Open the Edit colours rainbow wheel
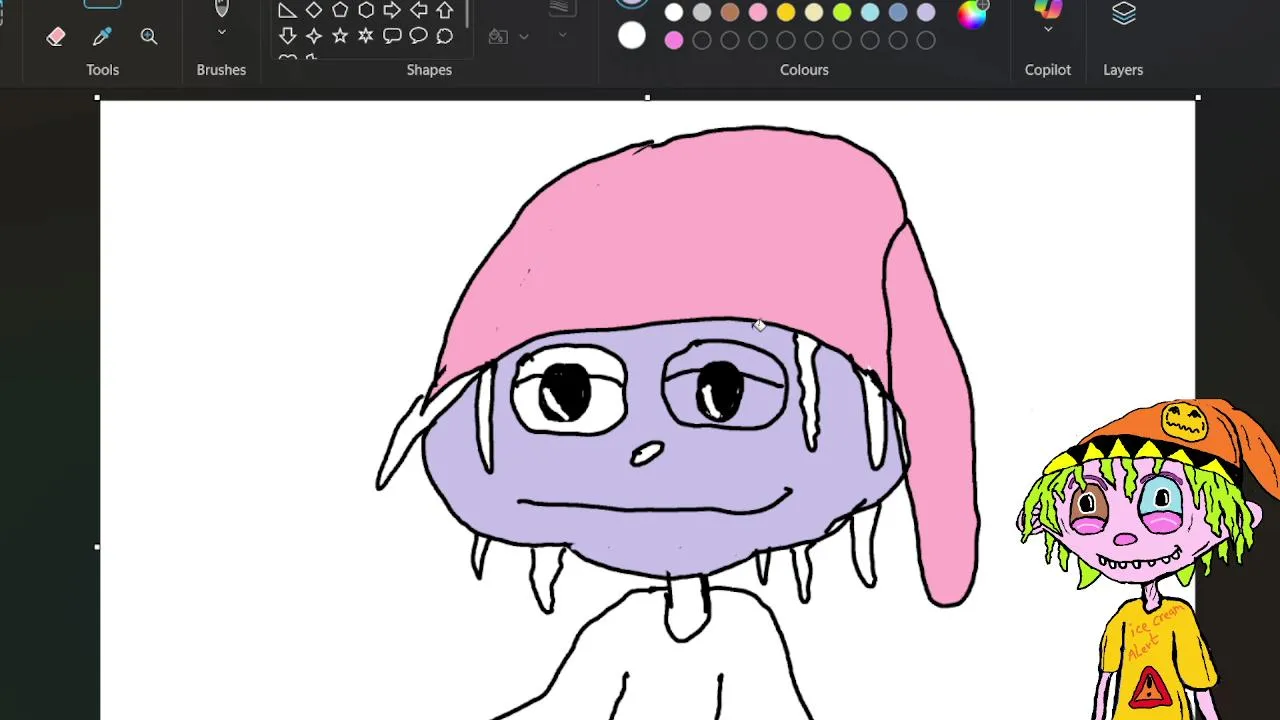 972,14
